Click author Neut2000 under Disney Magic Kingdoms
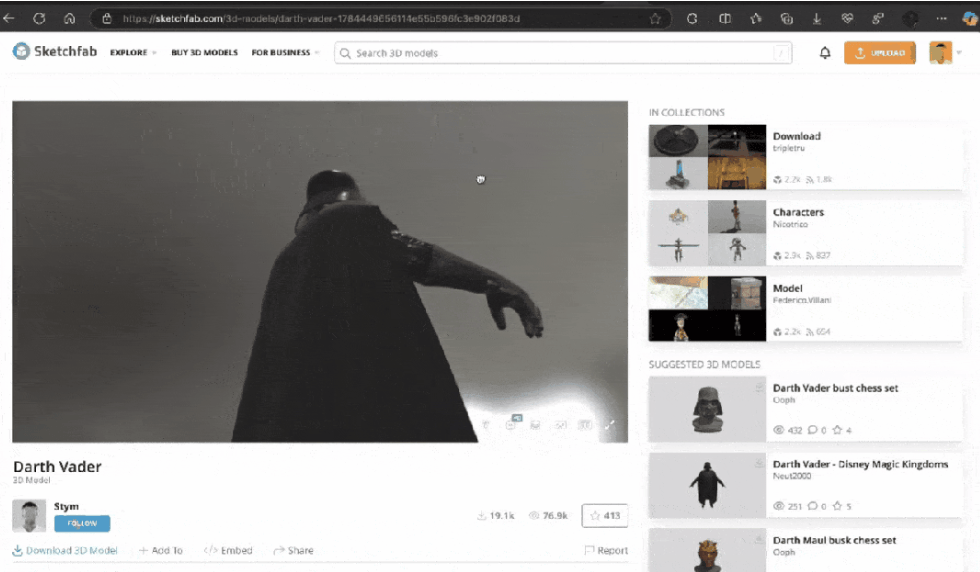The width and height of the screenshot is (980, 572). click(x=792, y=476)
